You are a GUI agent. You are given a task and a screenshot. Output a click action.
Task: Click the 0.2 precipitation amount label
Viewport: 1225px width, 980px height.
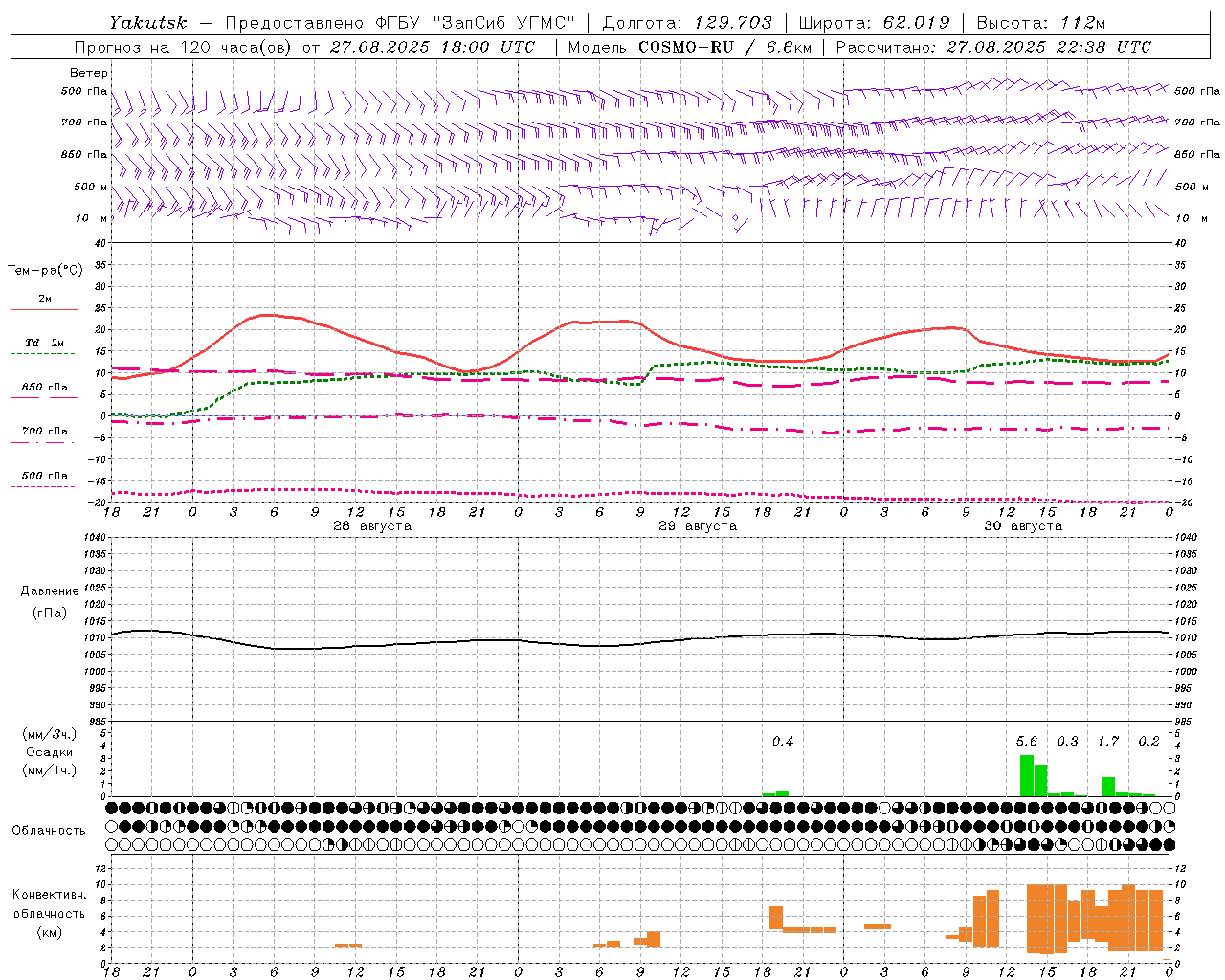click(x=1148, y=741)
